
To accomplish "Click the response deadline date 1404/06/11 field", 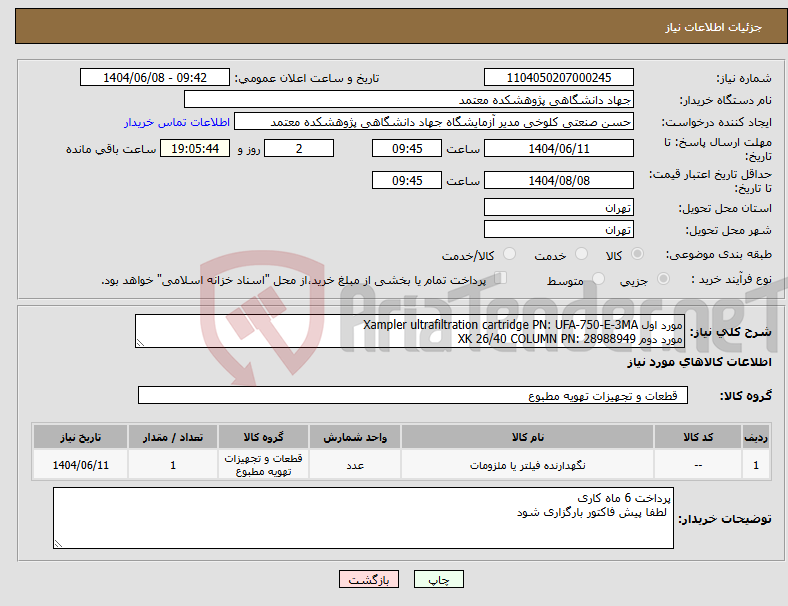I will pyautogui.click(x=558, y=148).
